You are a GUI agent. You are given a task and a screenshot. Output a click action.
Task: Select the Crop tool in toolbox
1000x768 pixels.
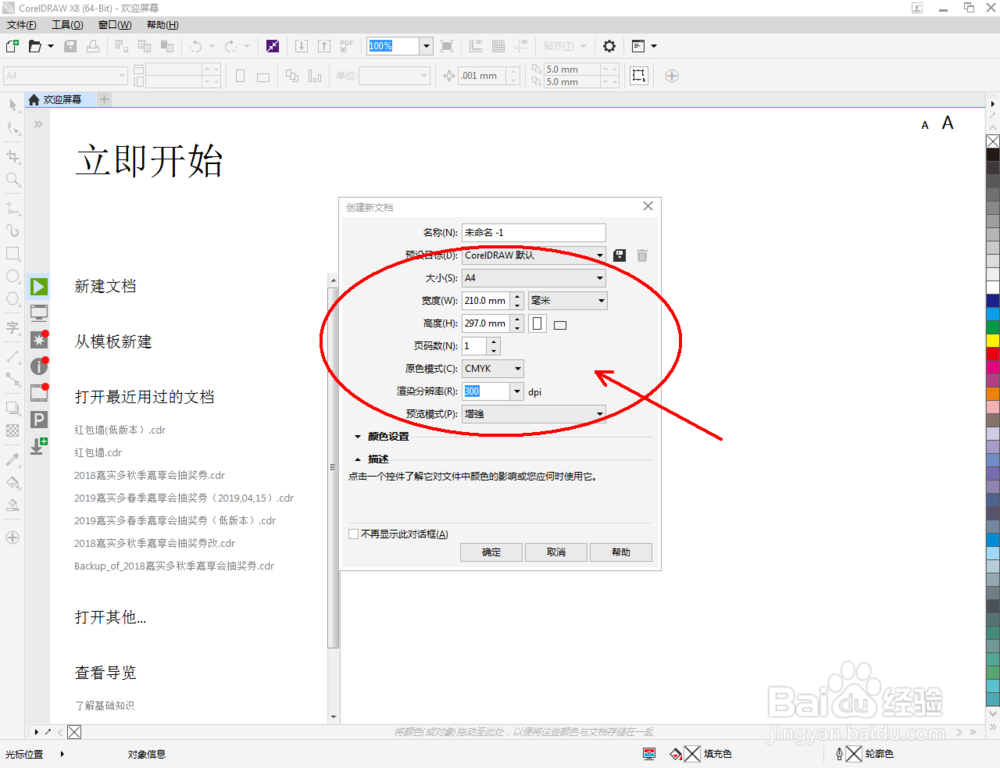[13, 156]
